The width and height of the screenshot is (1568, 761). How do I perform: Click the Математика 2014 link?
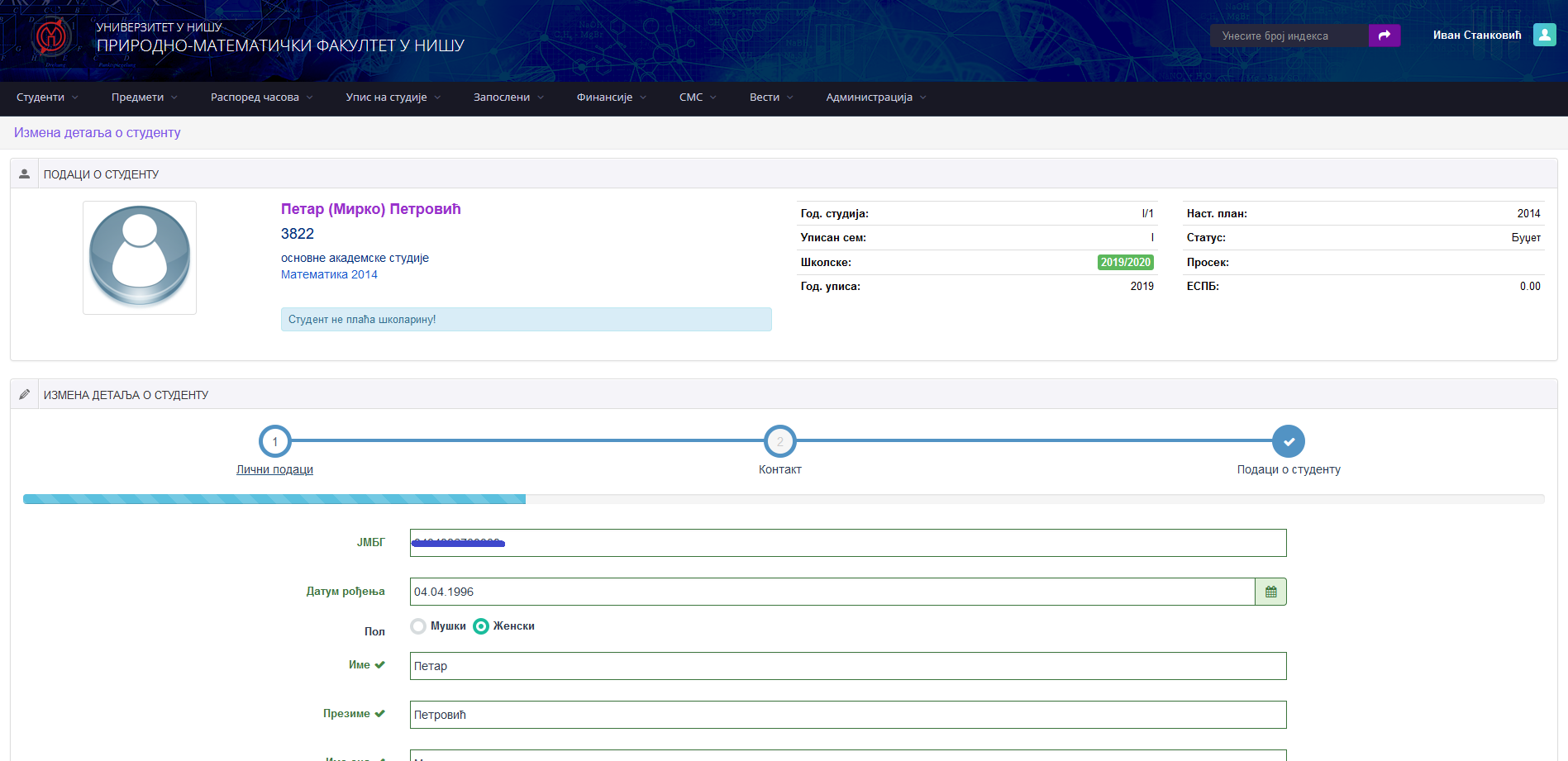[329, 274]
